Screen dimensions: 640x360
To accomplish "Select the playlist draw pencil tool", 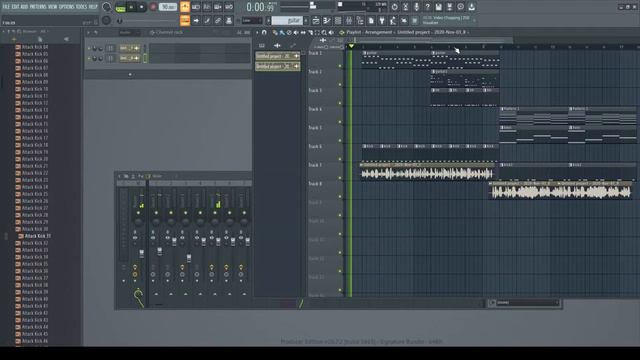I will [275, 32].
